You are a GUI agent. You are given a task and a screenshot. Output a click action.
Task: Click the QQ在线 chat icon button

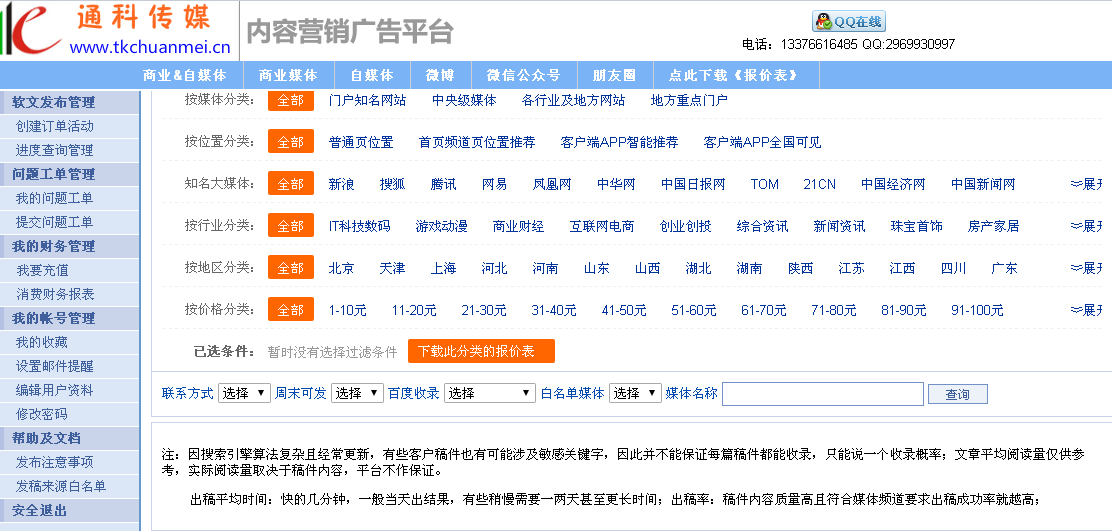[x=848, y=22]
